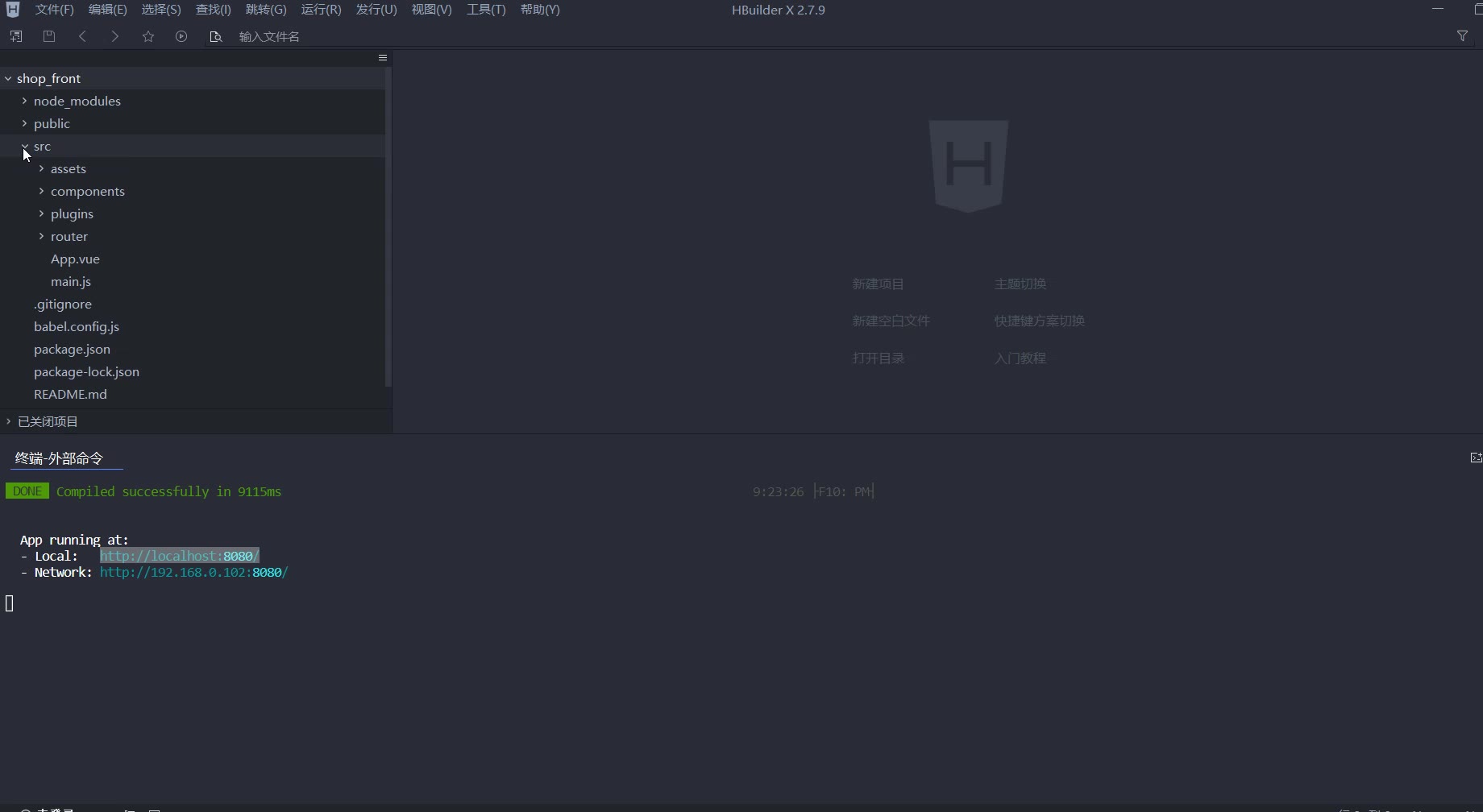Click the 快捷键方案切换 link
Viewport: 1483px width, 812px height.
click(1039, 321)
